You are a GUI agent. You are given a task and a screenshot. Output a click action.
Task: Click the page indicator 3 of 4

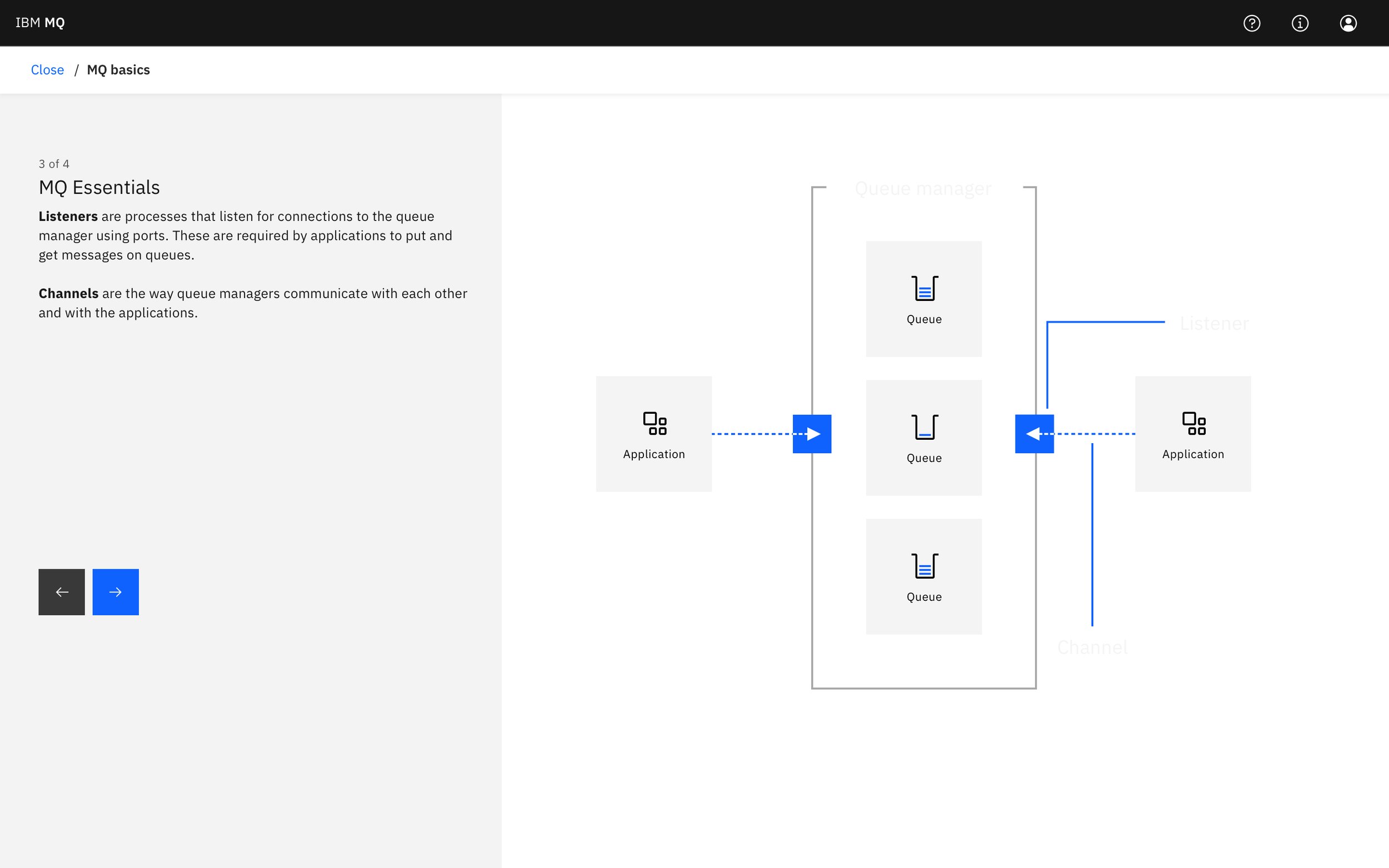[x=54, y=164]
